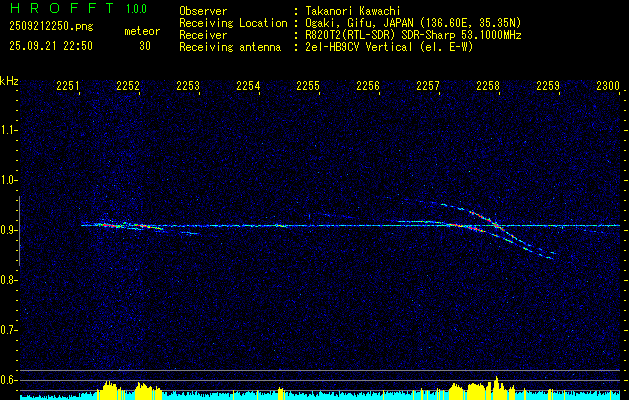Click the 2258 time axis label
The width and height of the screenshot is (629, 400).
point(488,85)
